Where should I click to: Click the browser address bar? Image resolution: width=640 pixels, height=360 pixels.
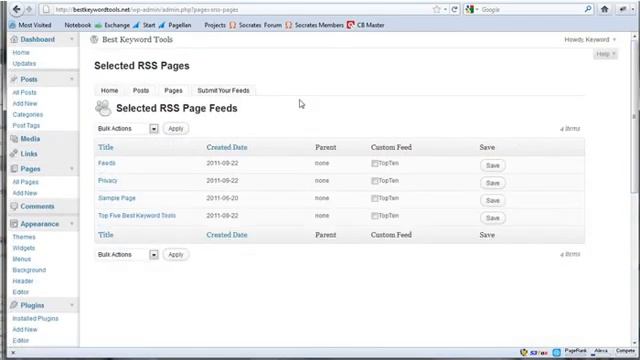241,9
